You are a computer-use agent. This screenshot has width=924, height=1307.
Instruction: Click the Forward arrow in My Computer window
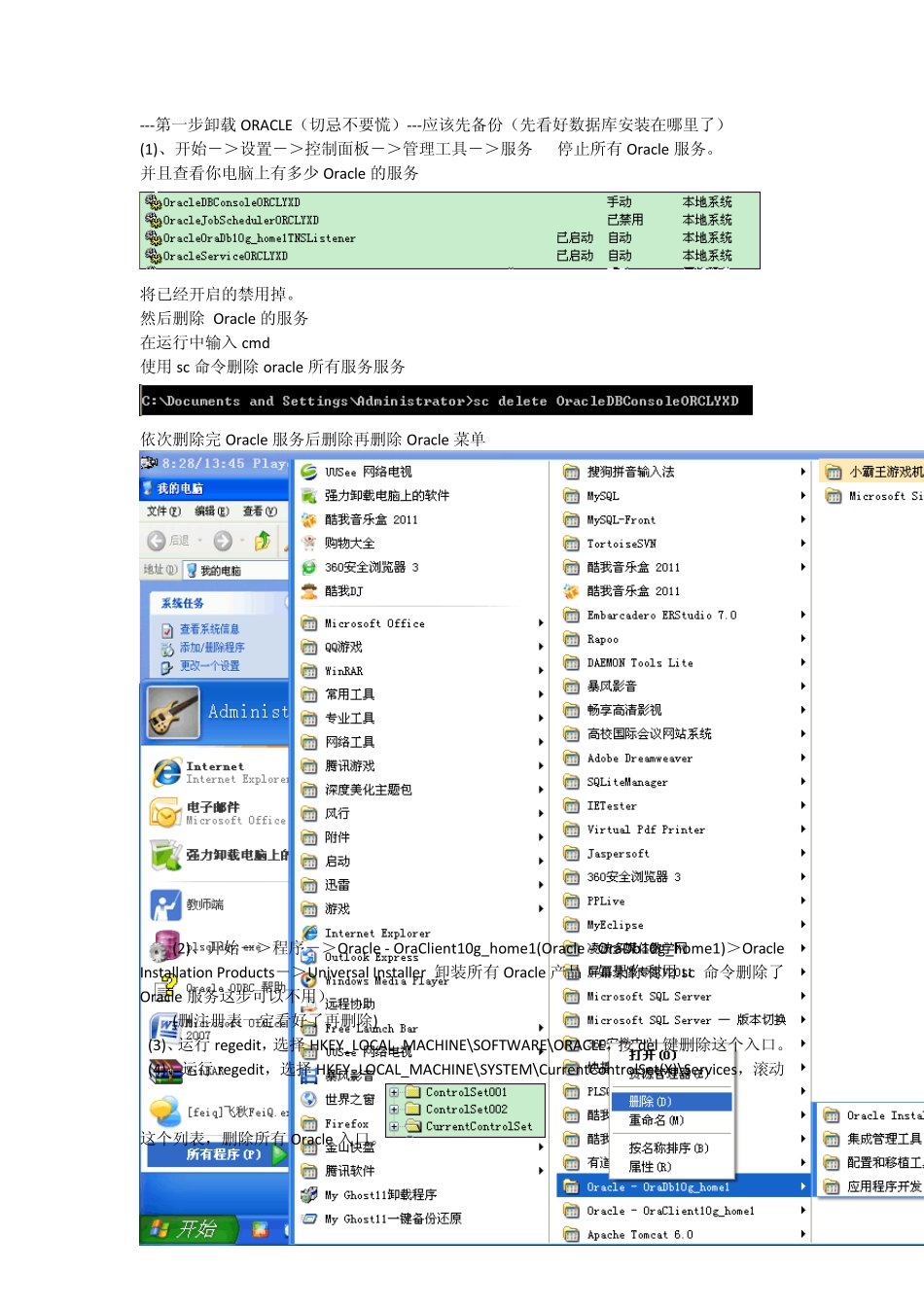[x=223, y=541]
